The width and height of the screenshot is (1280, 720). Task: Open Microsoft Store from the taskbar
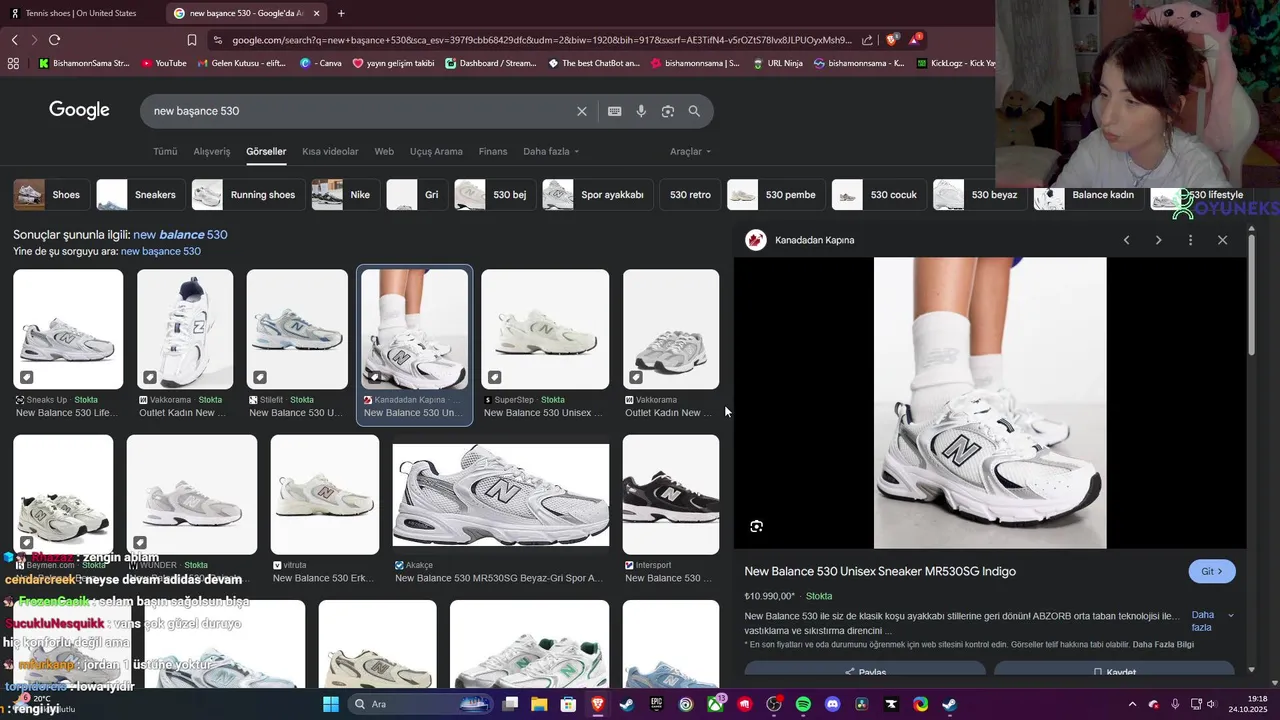(568, 704)
